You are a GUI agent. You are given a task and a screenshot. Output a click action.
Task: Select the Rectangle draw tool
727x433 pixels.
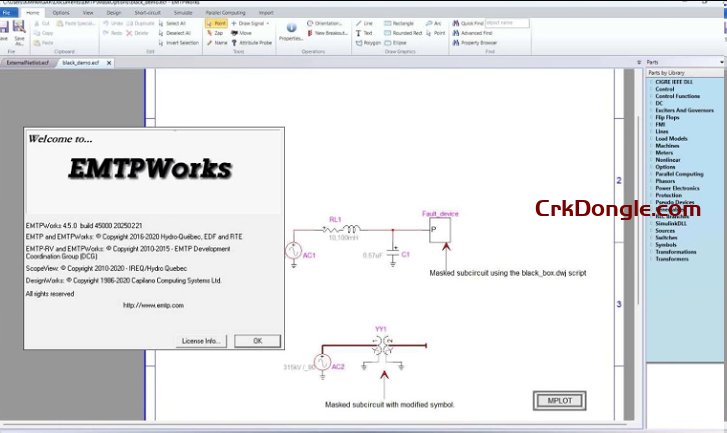(x=403, y=22)
